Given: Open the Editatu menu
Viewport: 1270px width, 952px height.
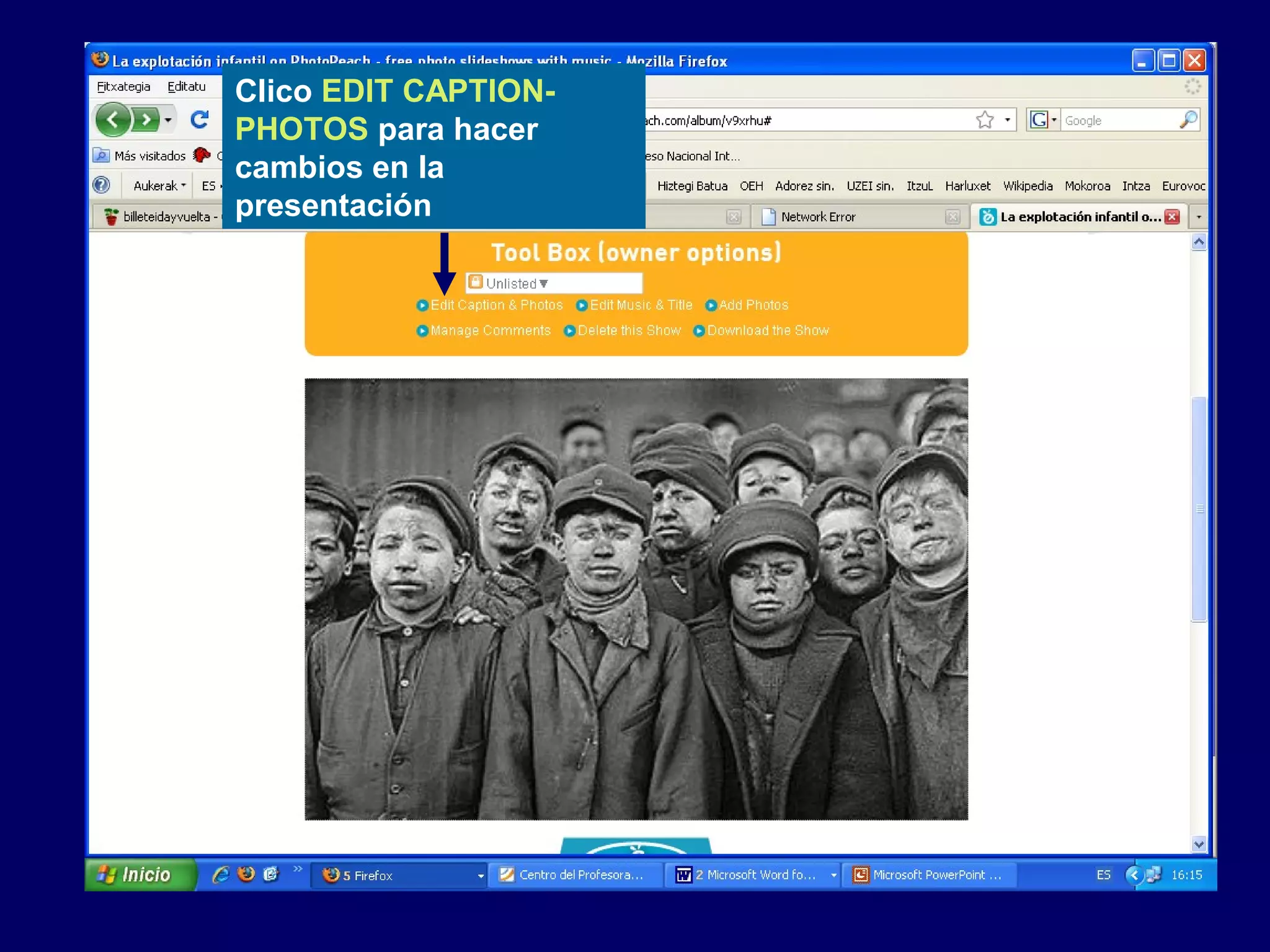Looking at the screenshot, I should [187, 87].
